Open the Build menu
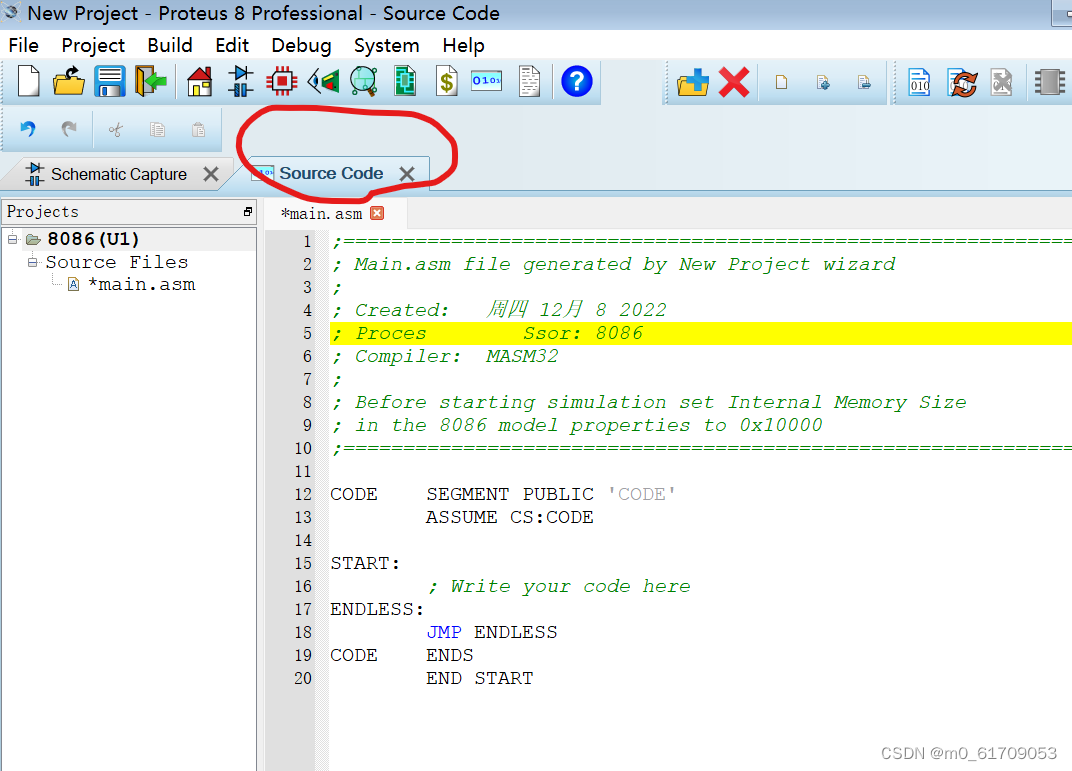The image size is (1072, 771). [170, 45]
